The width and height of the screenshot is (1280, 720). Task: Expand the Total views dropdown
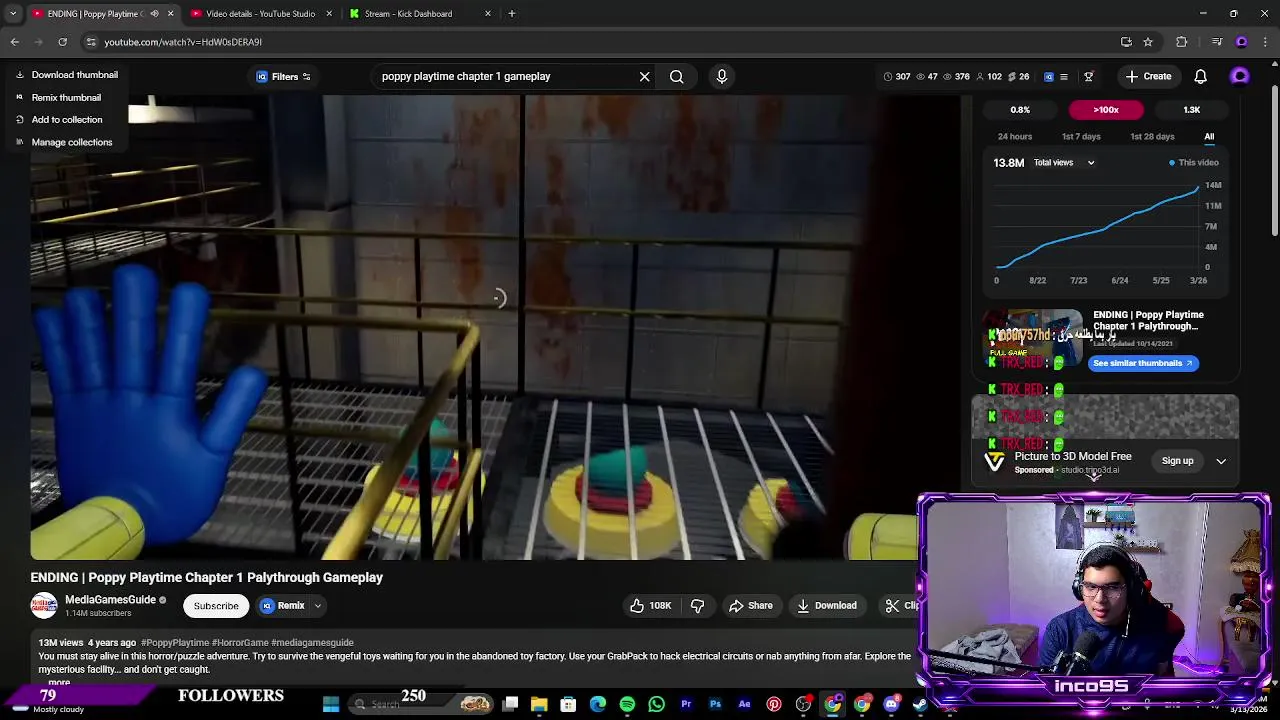(1064, 163)
